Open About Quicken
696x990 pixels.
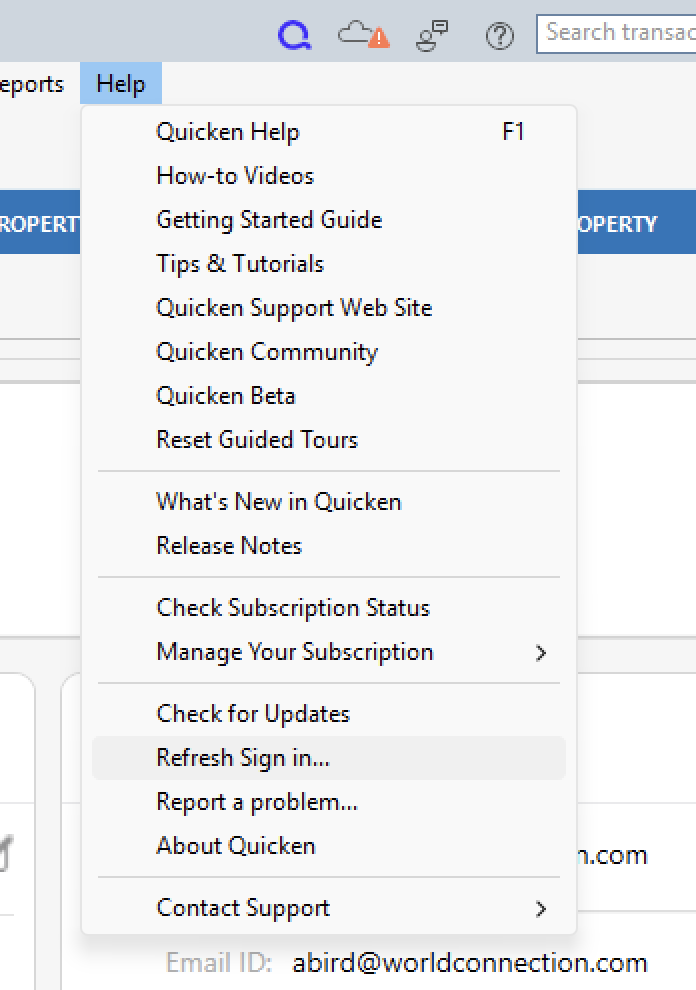328,846
